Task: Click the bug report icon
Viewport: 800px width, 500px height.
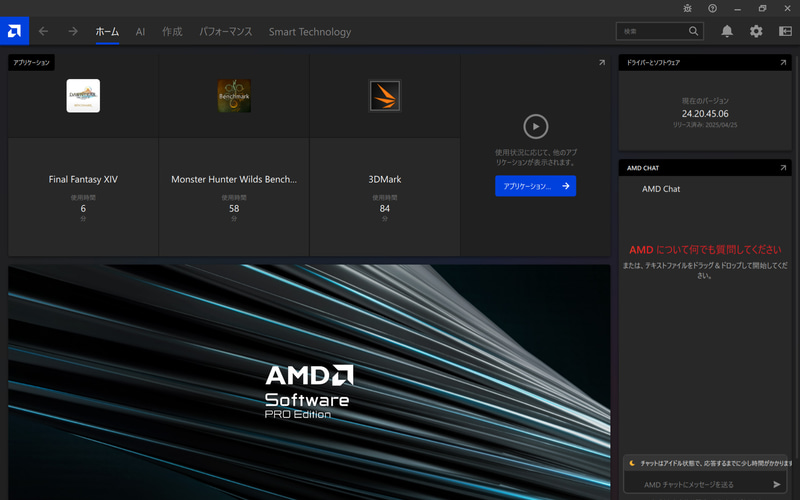Action: pos(688,8)
